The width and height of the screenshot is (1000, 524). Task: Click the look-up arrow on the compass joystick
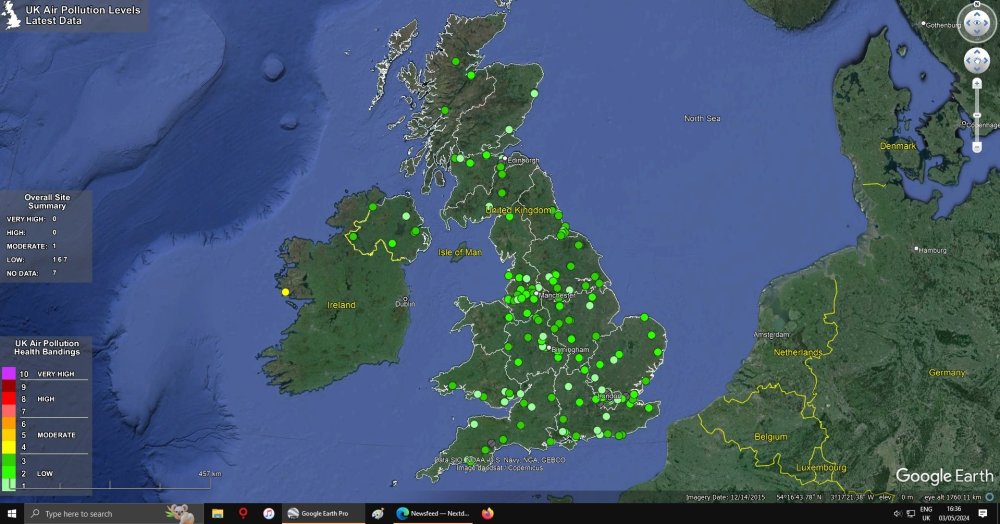977,13
